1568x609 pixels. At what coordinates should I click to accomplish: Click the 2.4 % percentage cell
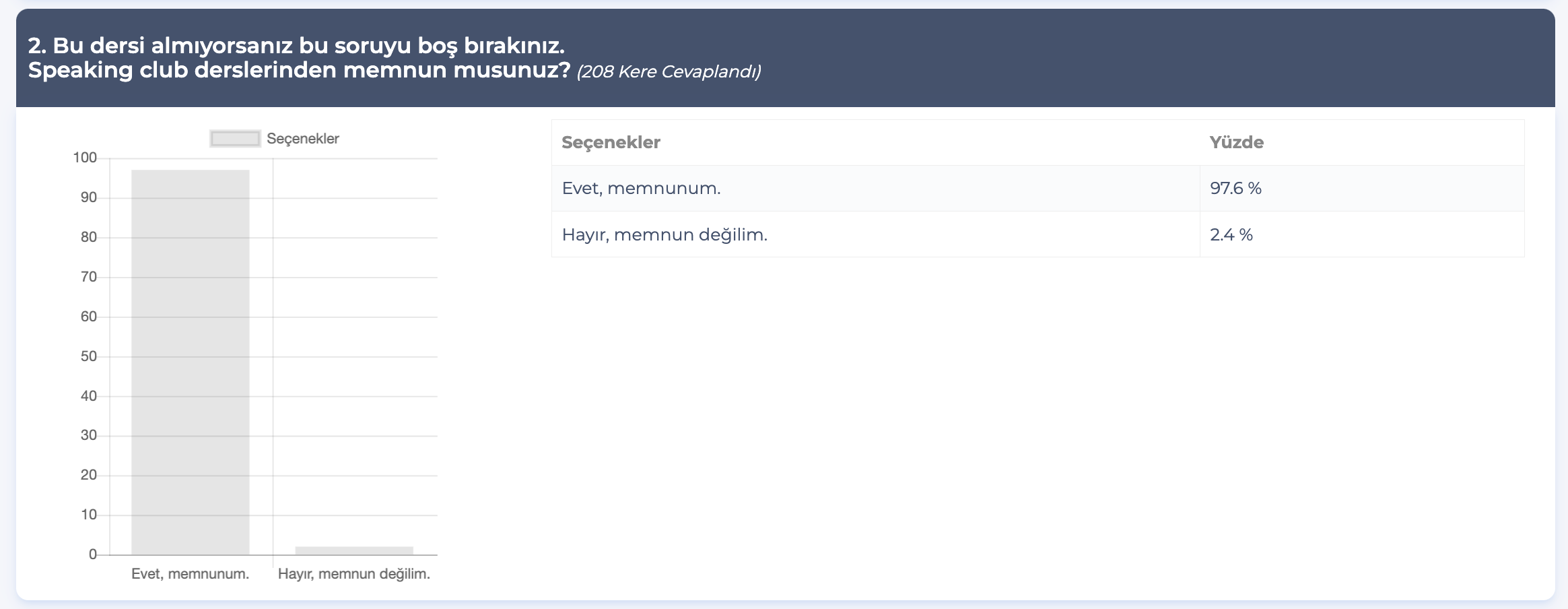click(x=1231, y=234)
